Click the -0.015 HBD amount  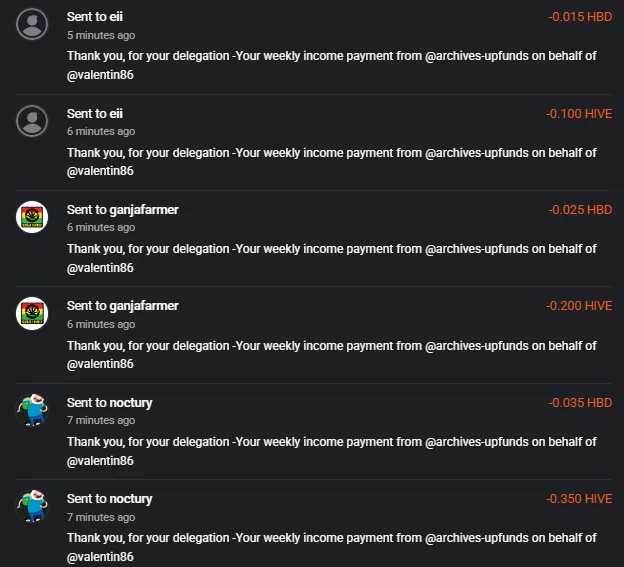580,17
